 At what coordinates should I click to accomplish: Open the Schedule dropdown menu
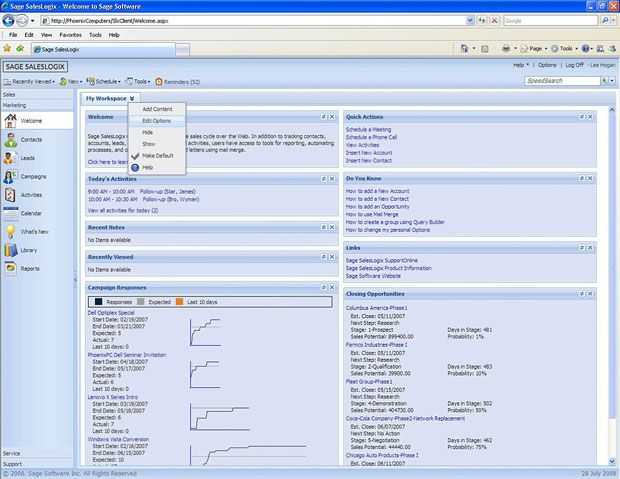tap(104, 81)
